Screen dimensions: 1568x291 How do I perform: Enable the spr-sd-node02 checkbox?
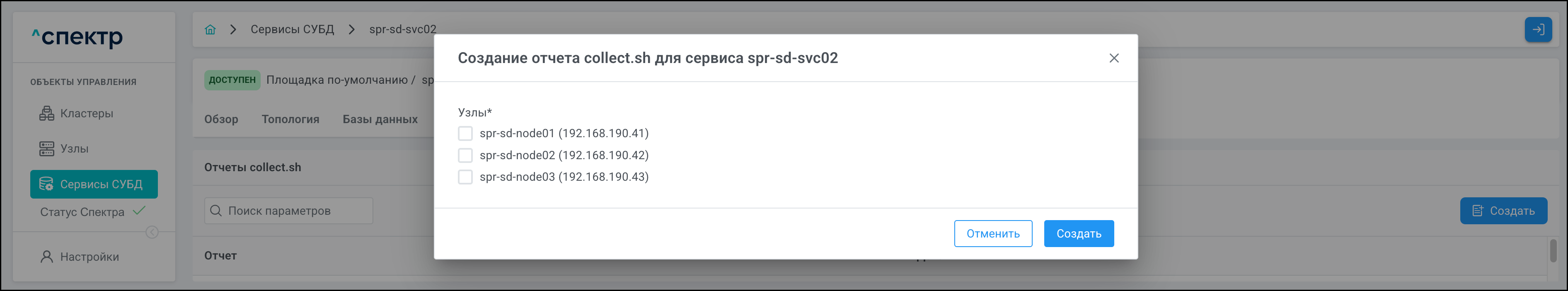click(465, 155)
